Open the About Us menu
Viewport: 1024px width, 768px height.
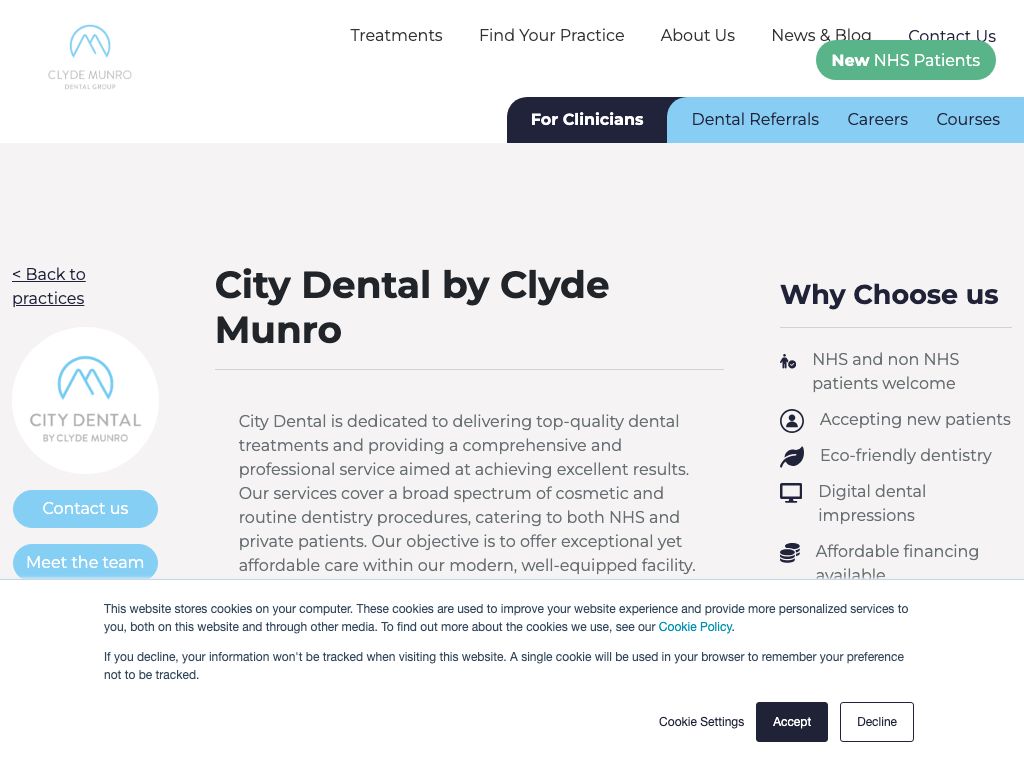pos(697,35)
